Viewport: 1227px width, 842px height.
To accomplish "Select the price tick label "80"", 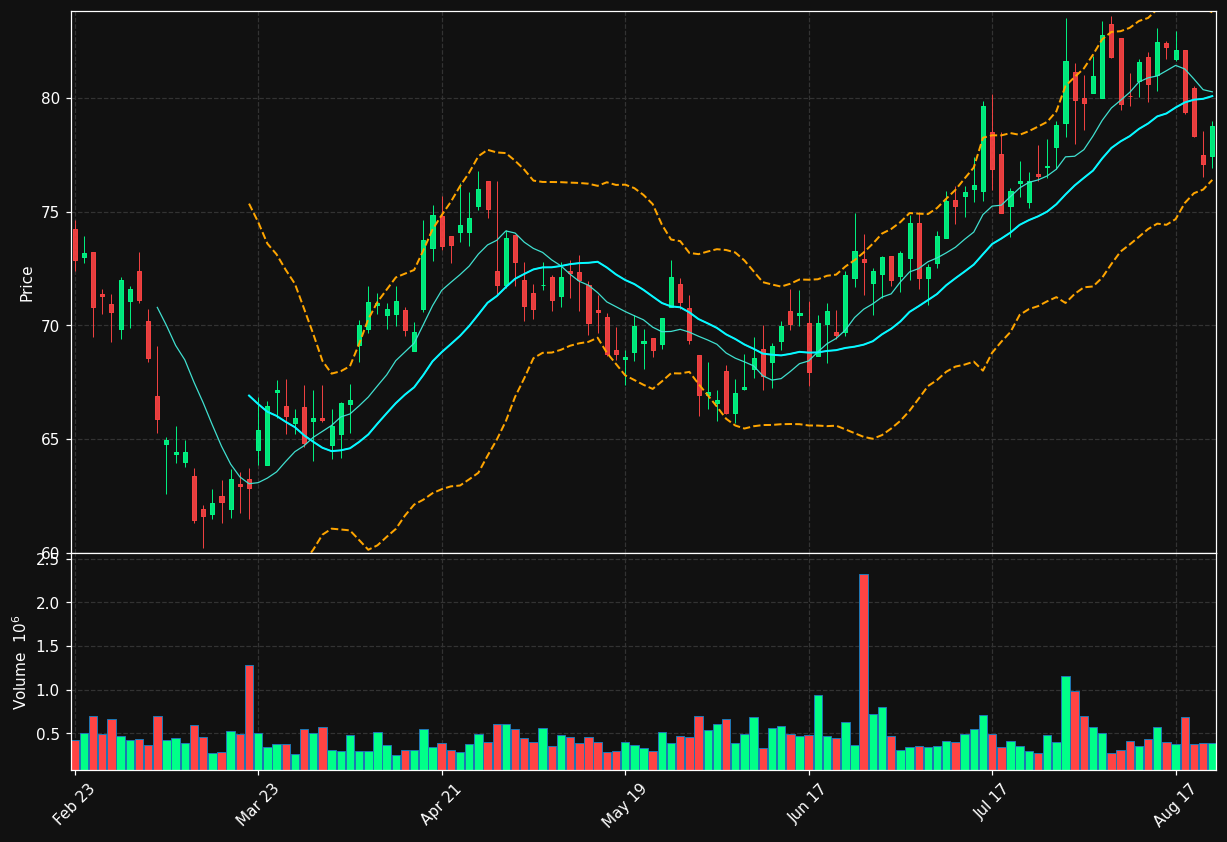I will (51, 98).
